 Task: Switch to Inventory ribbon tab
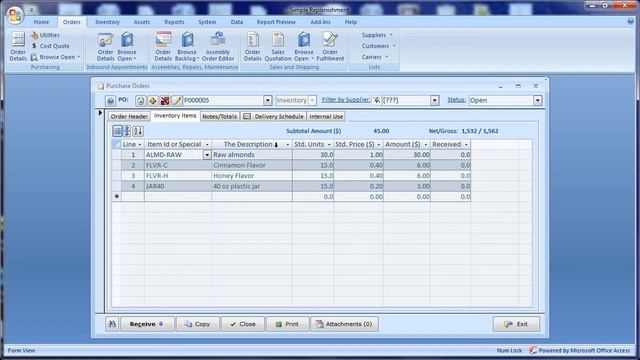pos(107,22)
